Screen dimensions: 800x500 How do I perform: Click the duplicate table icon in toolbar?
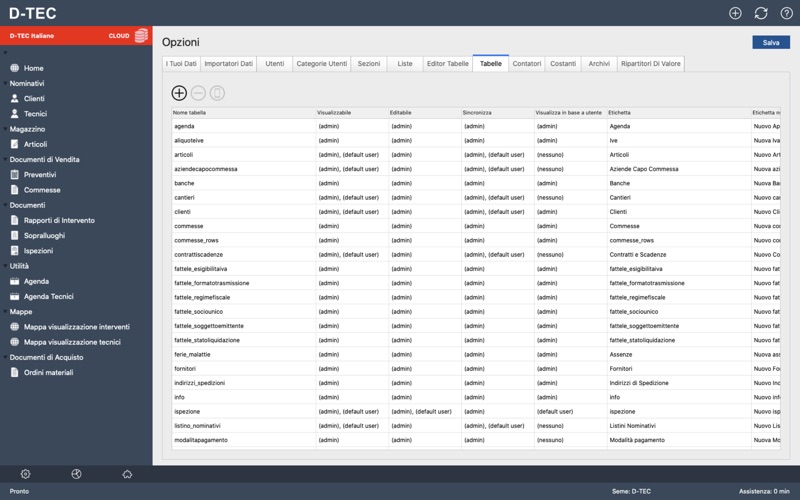(217, 93)
